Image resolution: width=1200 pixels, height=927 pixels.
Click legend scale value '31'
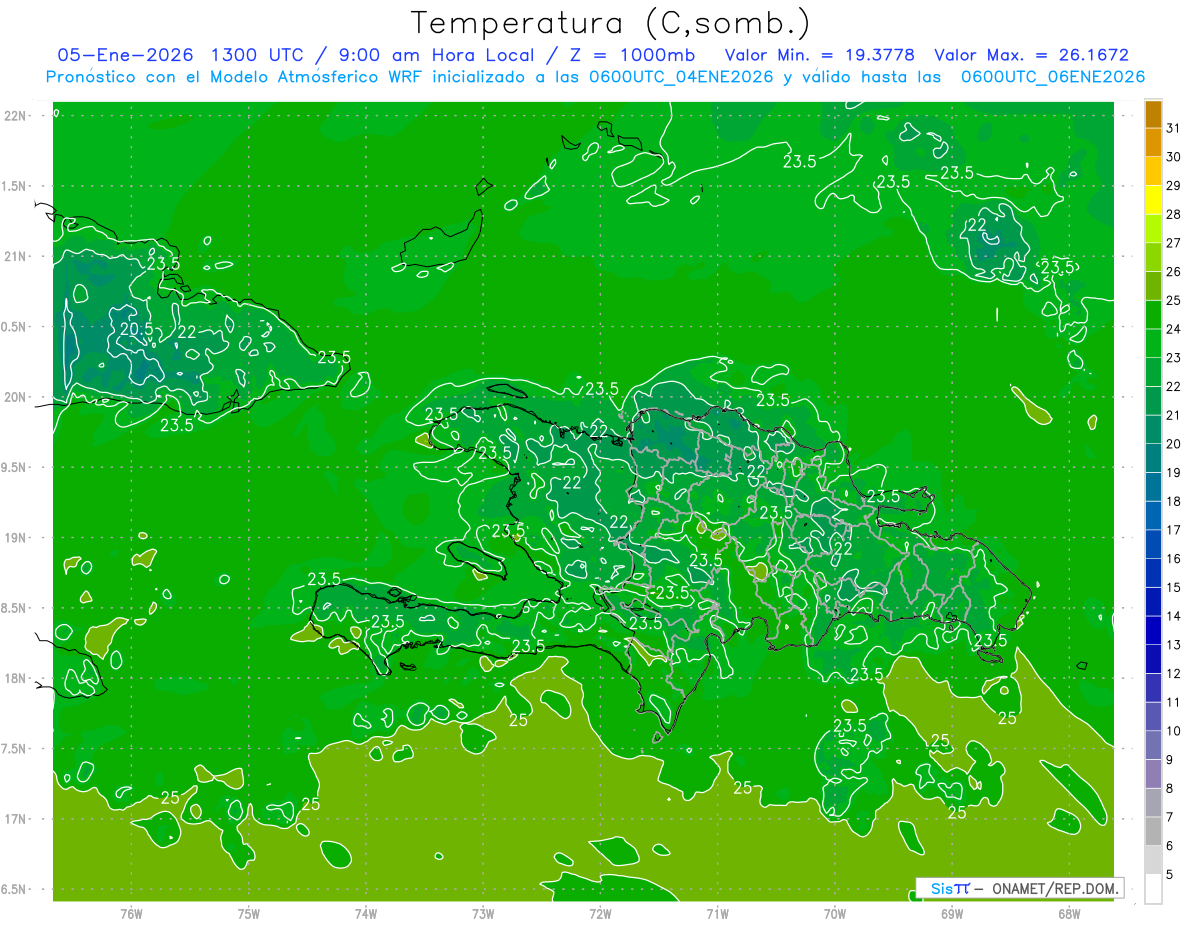[x=1174, y=128]
